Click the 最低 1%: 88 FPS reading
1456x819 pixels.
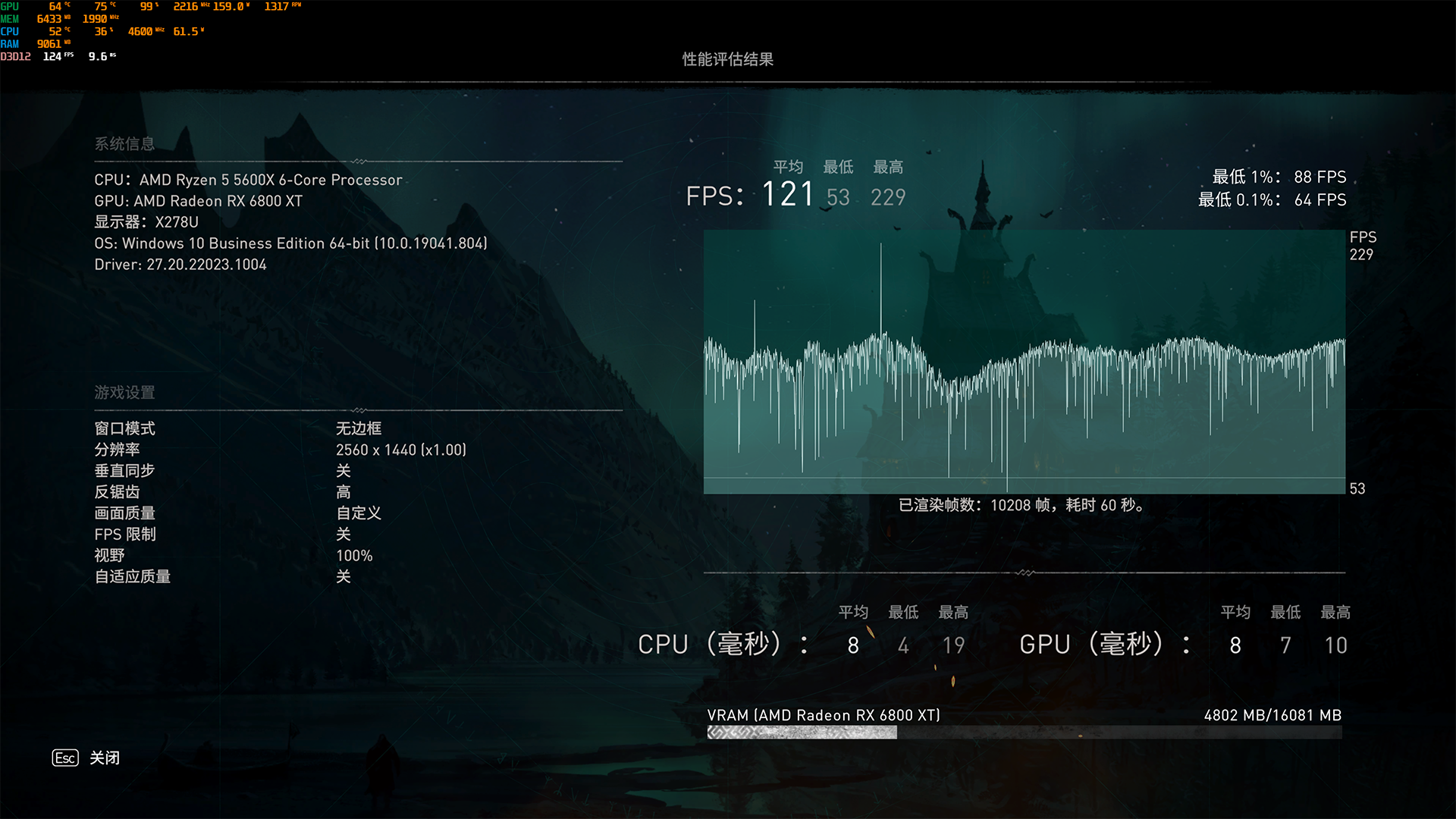[x=1279, y=177]
